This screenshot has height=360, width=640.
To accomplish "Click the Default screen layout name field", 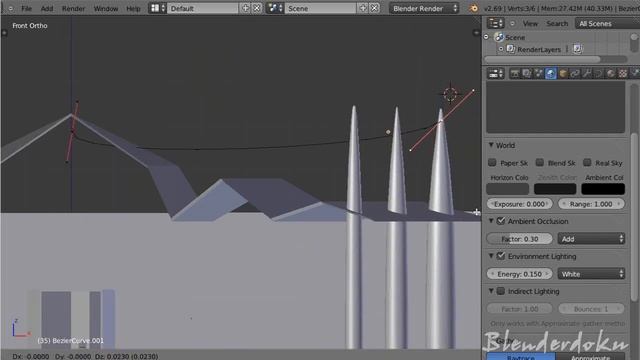I will 202,8.
